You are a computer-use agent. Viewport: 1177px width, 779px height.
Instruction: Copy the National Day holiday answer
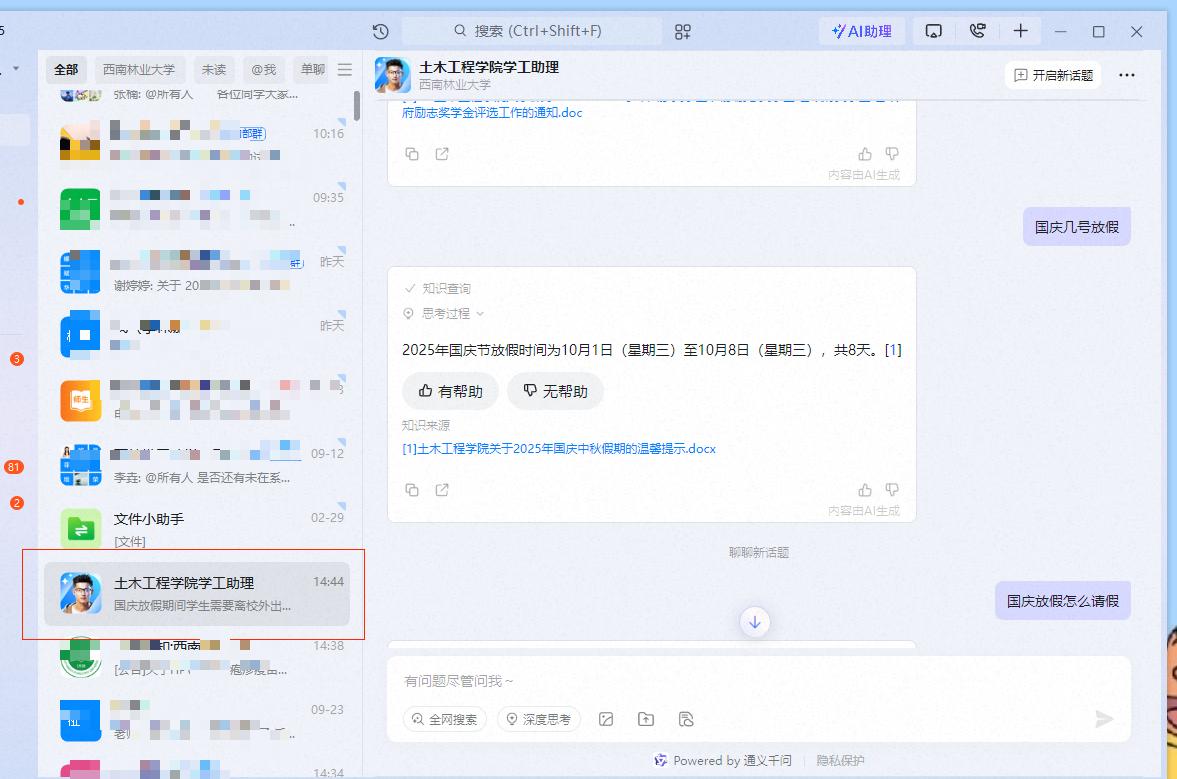412,490
